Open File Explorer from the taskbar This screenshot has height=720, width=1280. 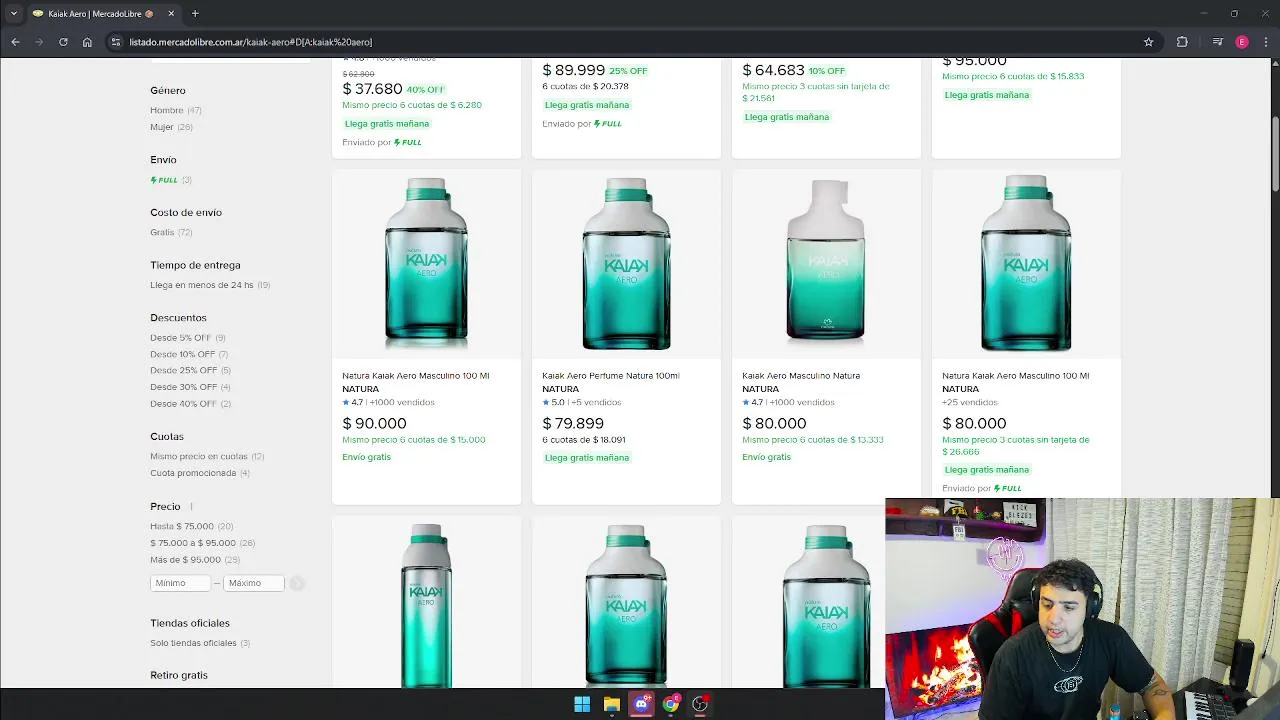click(x=612, y=704)
